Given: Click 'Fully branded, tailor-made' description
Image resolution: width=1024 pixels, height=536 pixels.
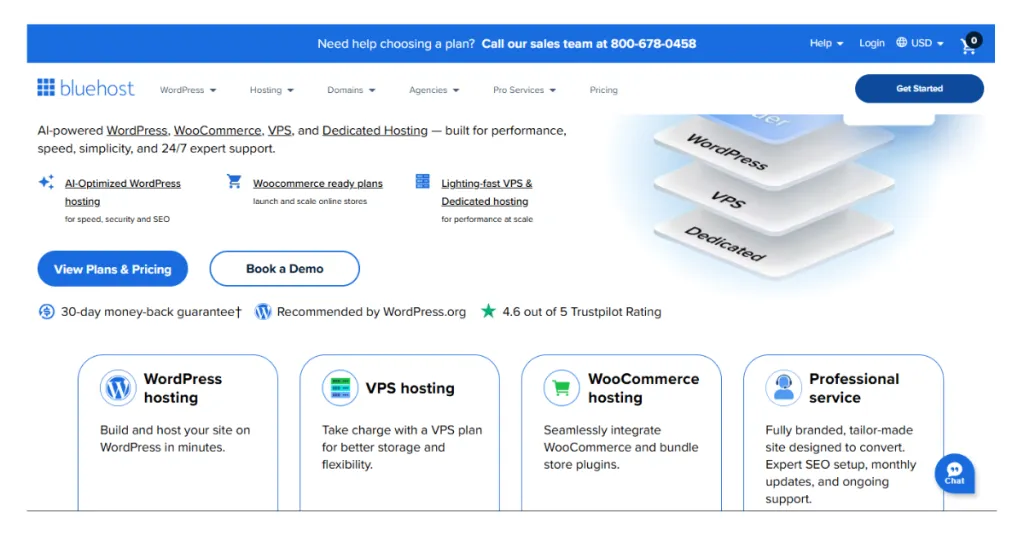Looking at the screenshot, I should 840,464.
